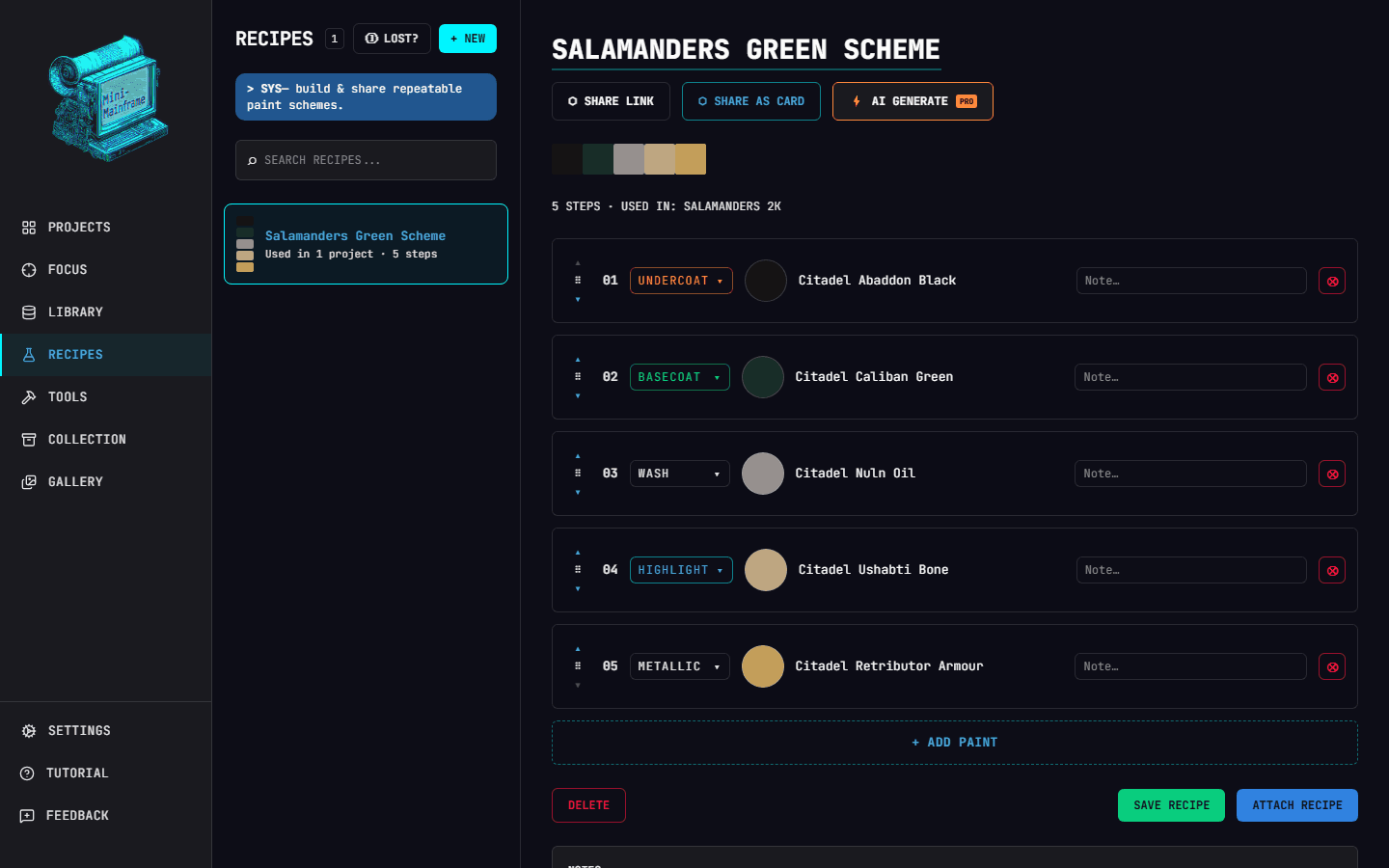Open the Basecoat step type dropdown
1389x868 pixels.
pyautogui.click(x=679, y=377)
